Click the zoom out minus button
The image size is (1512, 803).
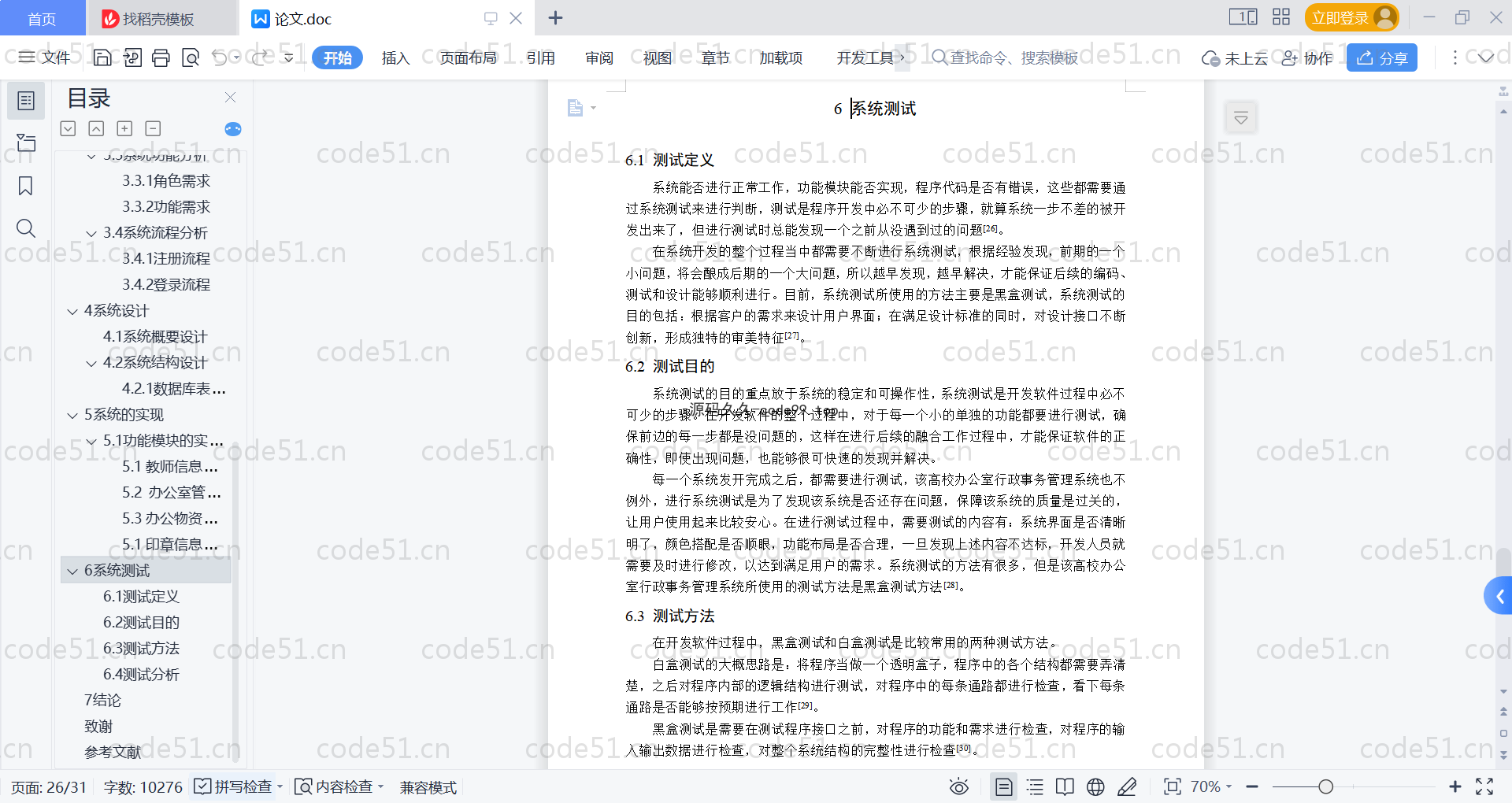coord(1252,786)
